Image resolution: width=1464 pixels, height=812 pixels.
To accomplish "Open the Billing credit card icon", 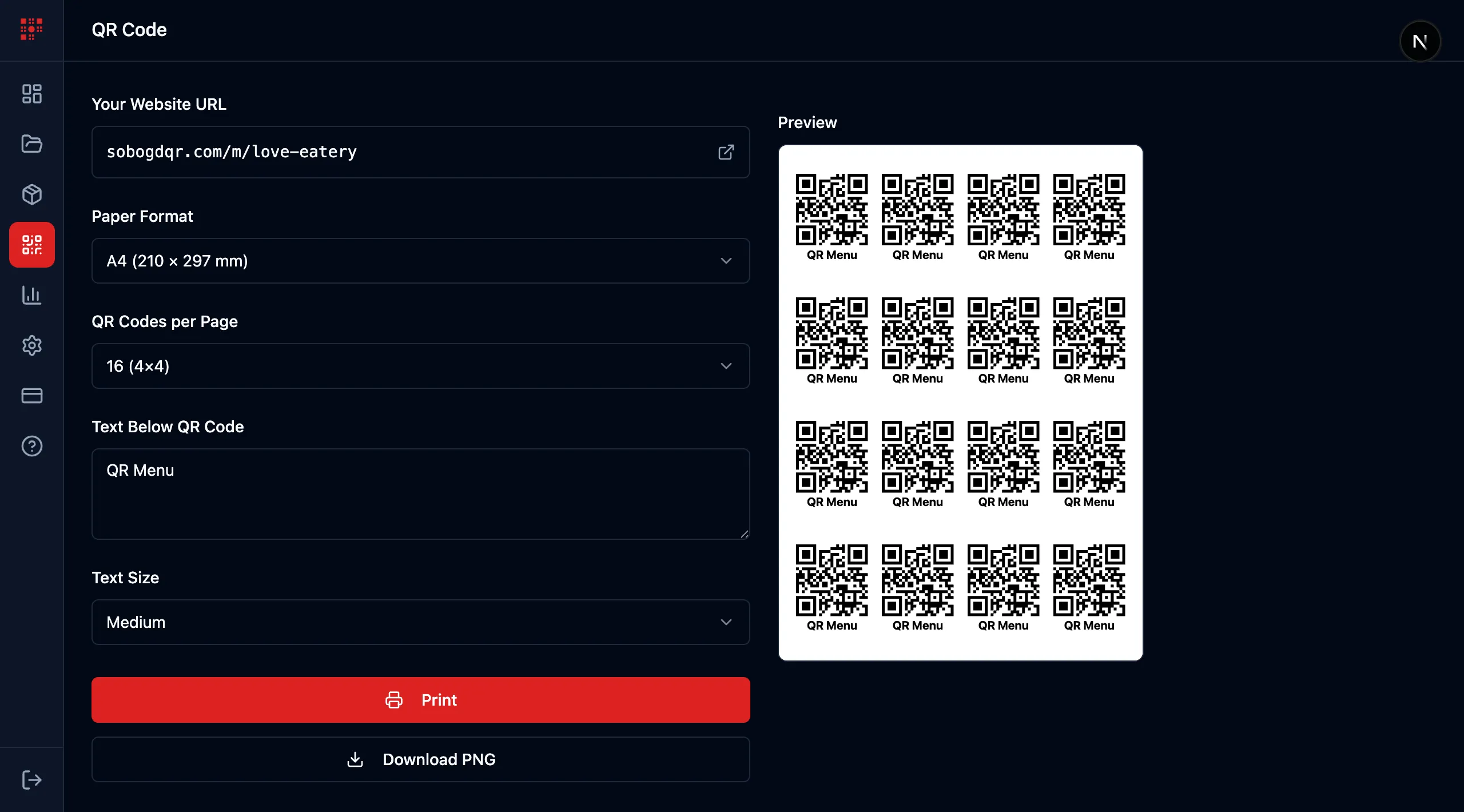I will pyautogui.click(x=31, y=396).
